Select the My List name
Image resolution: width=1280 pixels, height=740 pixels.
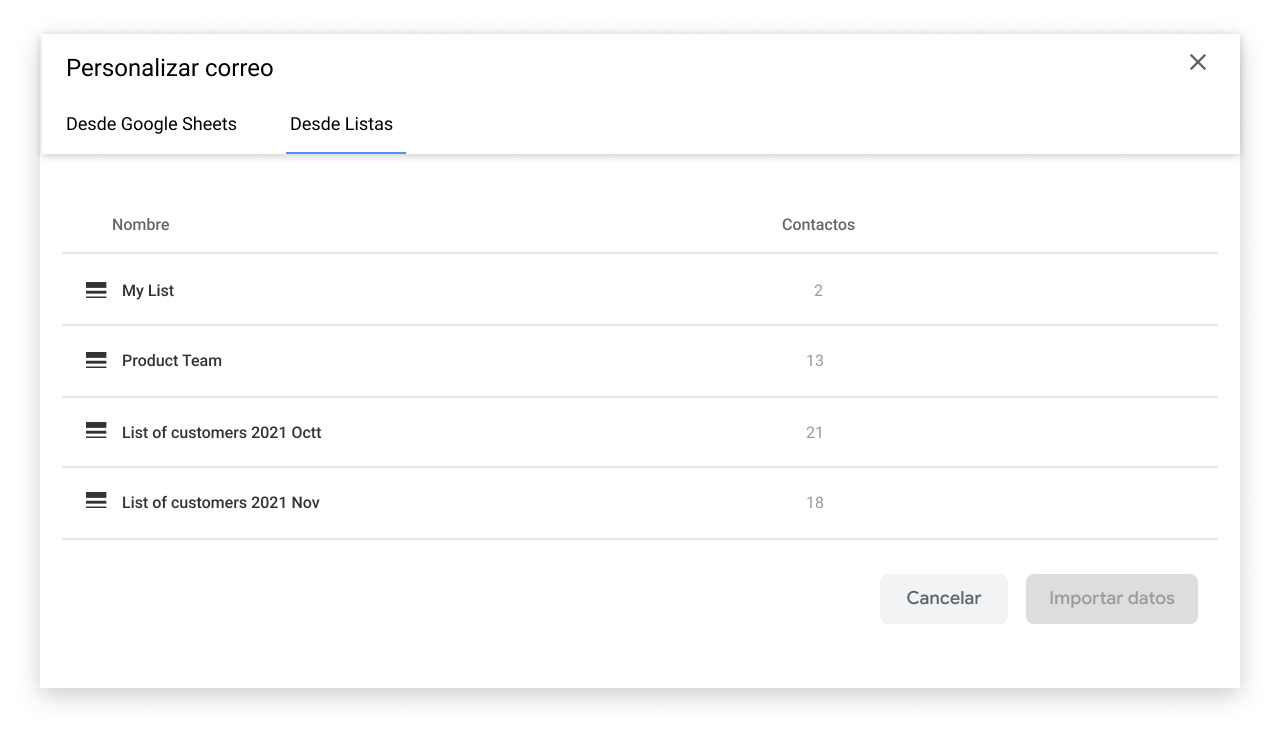pyautogui.click(x=148, y=291)
